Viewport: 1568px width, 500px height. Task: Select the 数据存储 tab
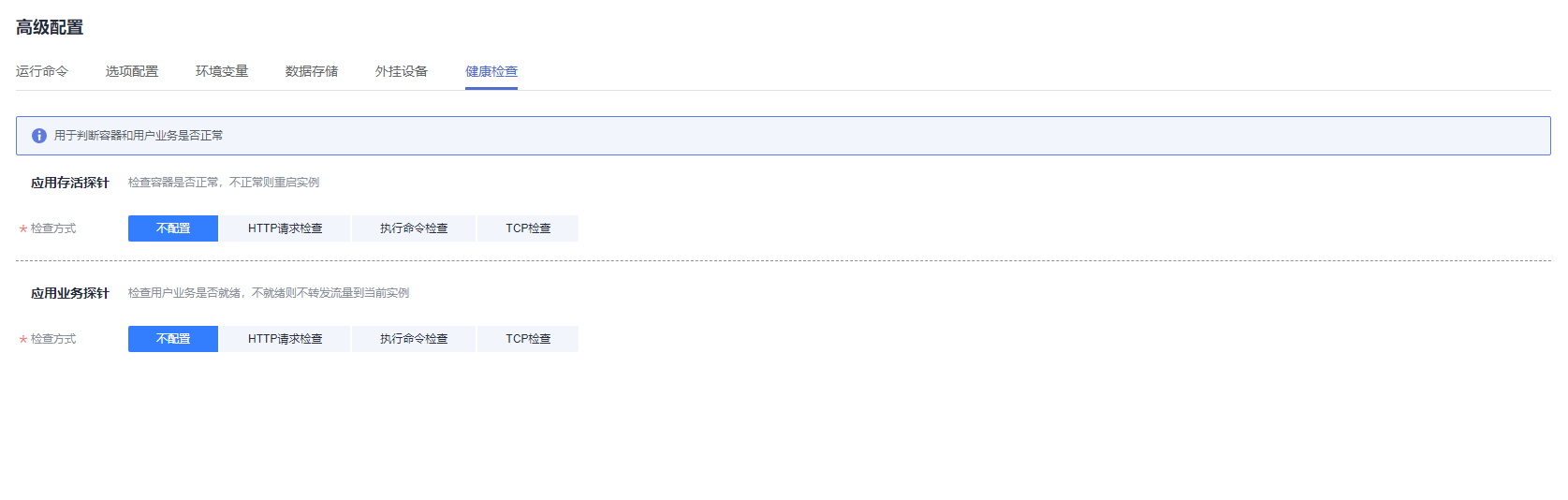click(x=312, y=71)
